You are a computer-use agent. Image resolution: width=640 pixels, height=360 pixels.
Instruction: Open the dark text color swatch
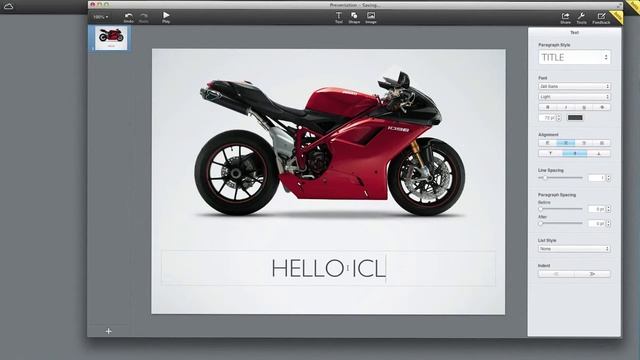click(575, 118)
